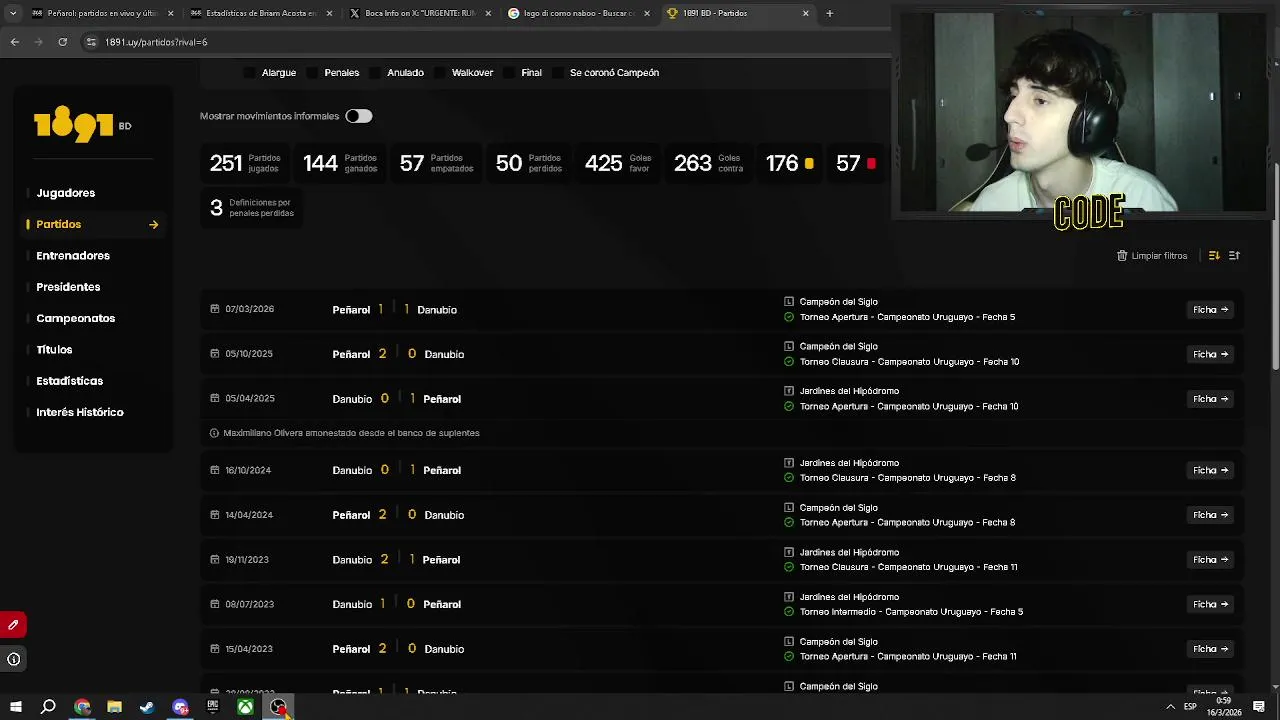1280x720 pixels.
Task: Open the tab search dropdown chevron
Action: pos(13,13)
